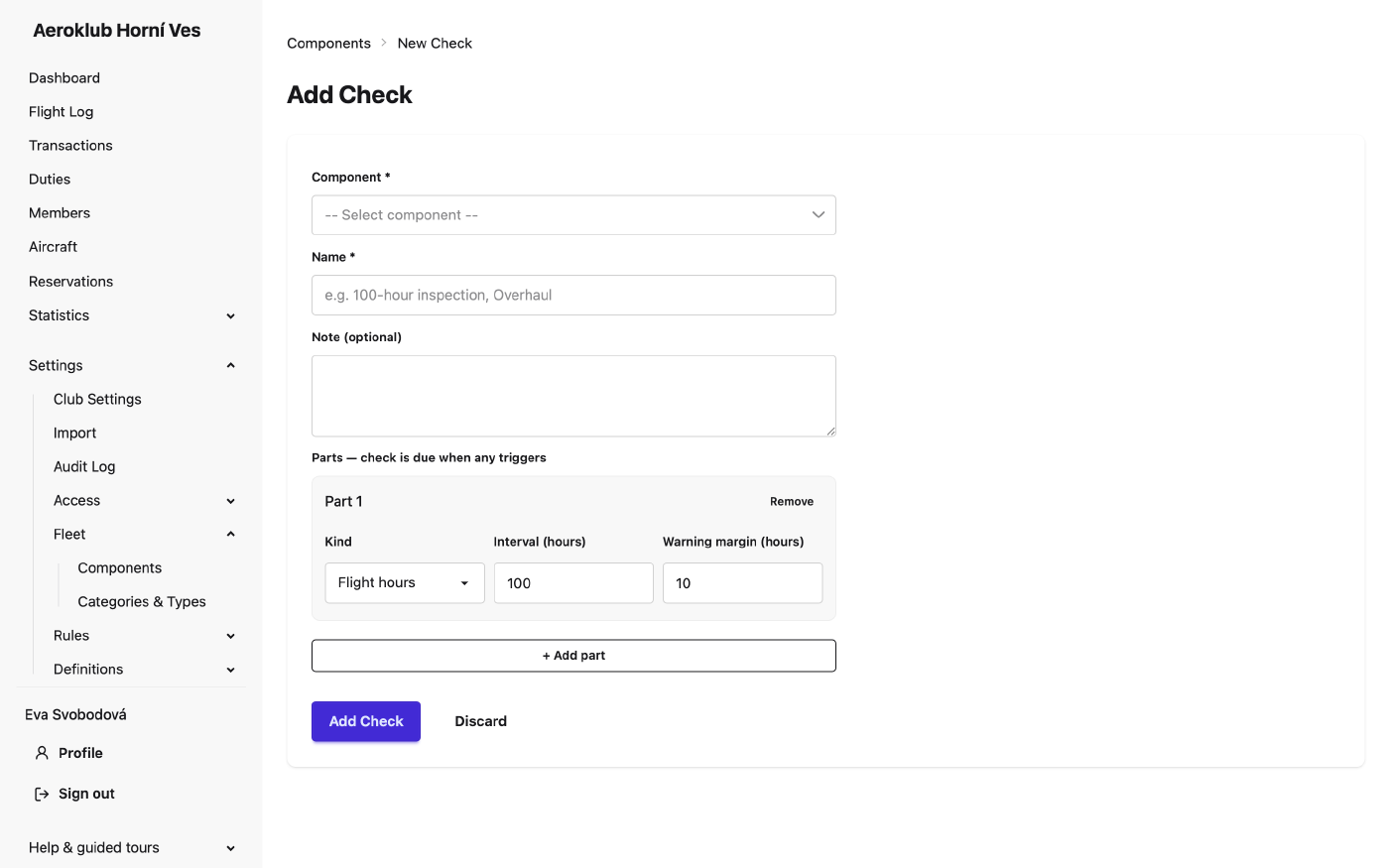The width and height of the screenshot is (1389, 868).
Task: Expand the Access submenu
Action: 230,501
